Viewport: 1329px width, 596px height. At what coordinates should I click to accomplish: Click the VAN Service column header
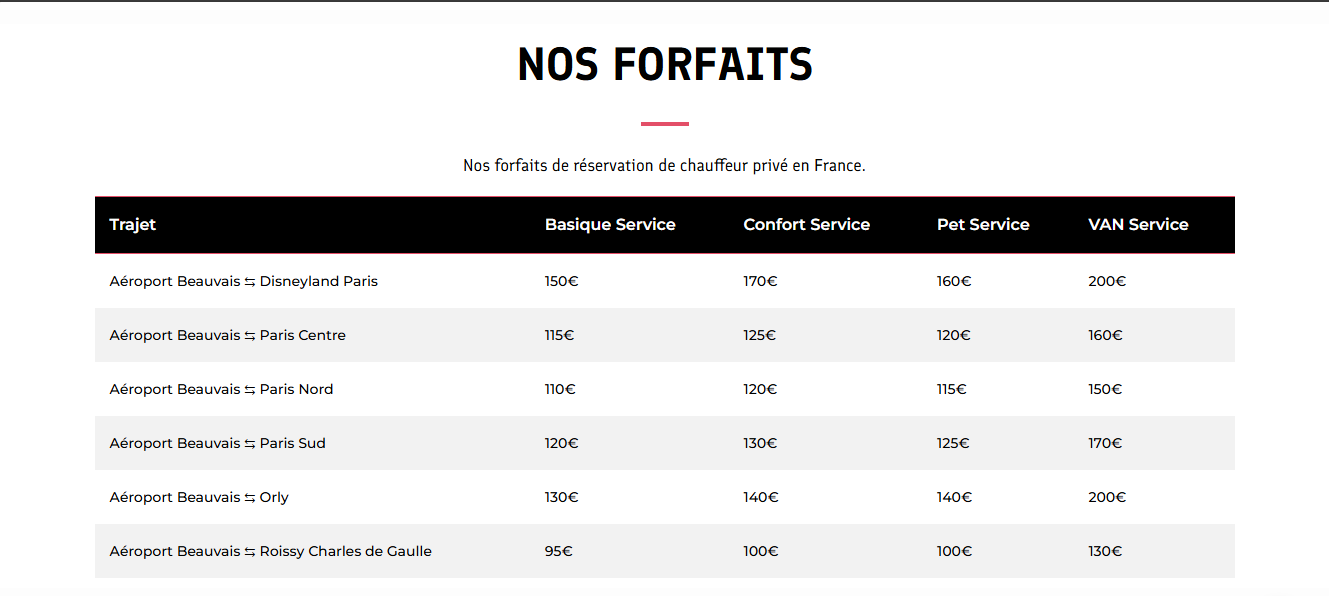[x=1138, y=225]
